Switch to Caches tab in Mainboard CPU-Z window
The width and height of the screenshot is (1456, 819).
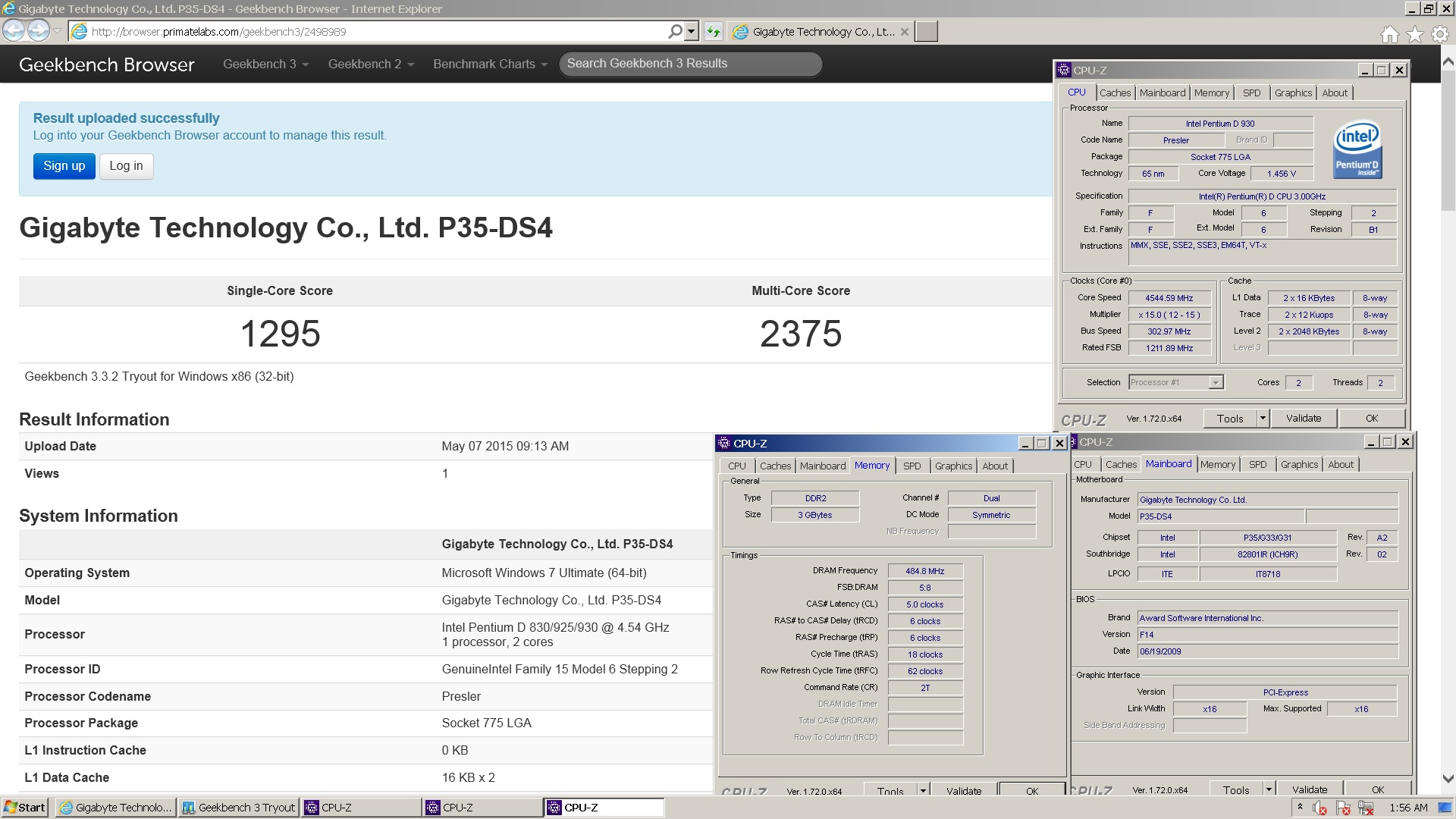click(1121, 464)
